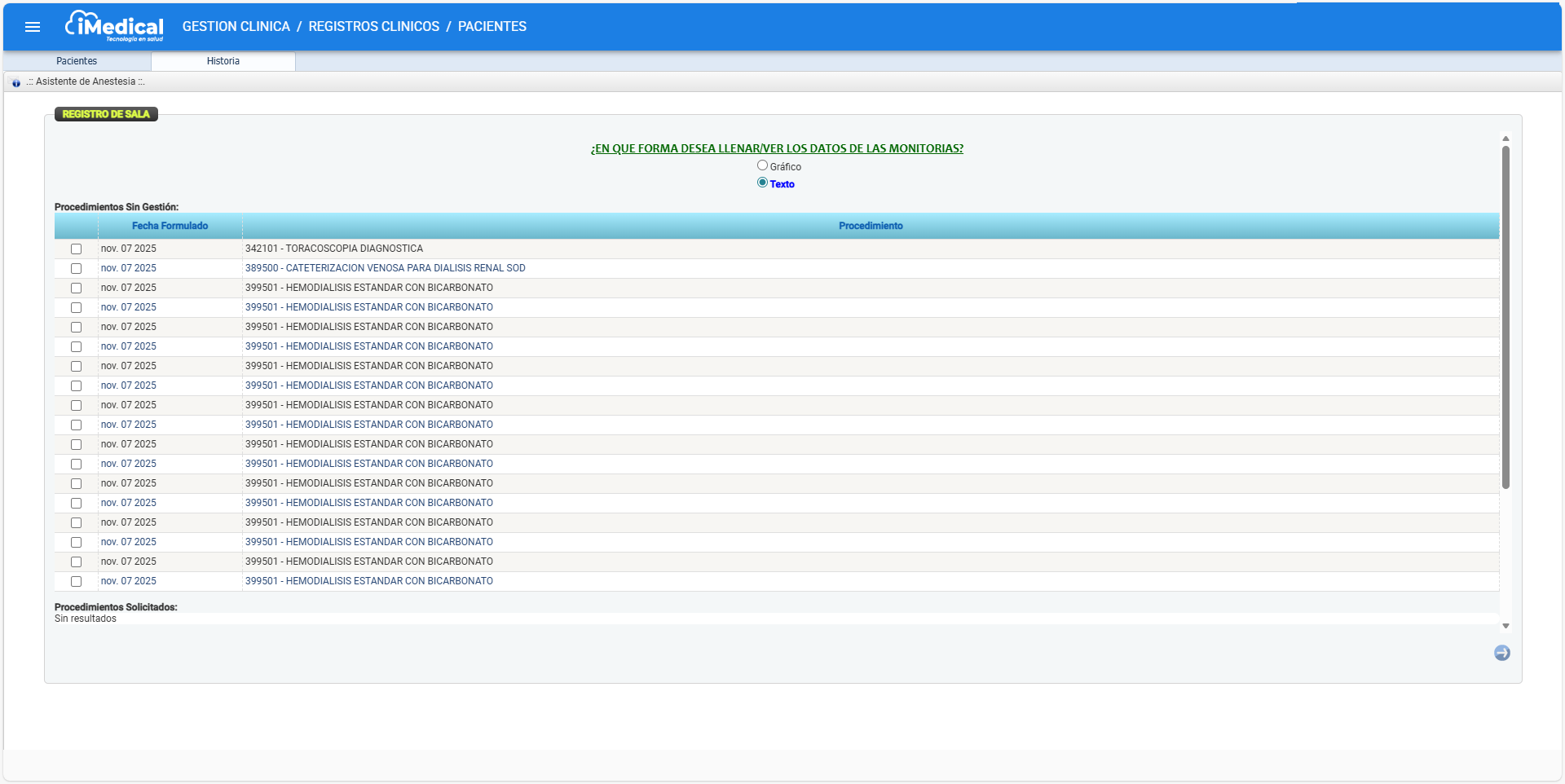The image size is (1565, 784).
Task: Click the Fecha Formulado column header
Action: (170, 226)
